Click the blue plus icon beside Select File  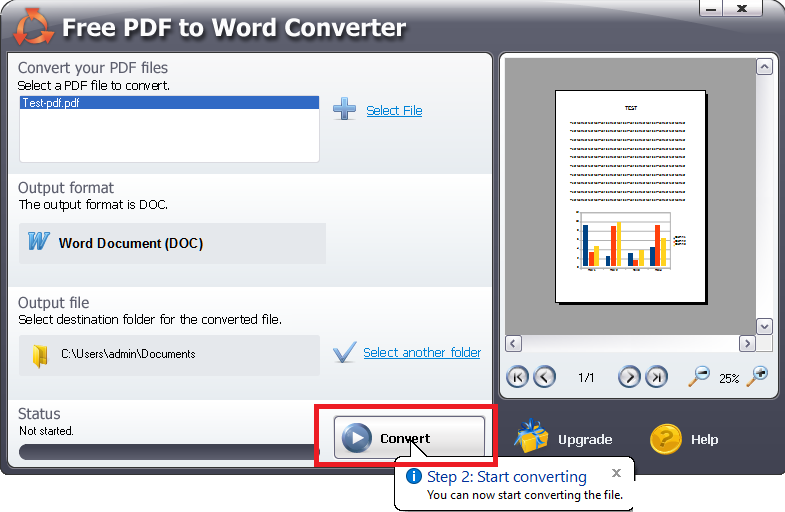pos(344,109)
